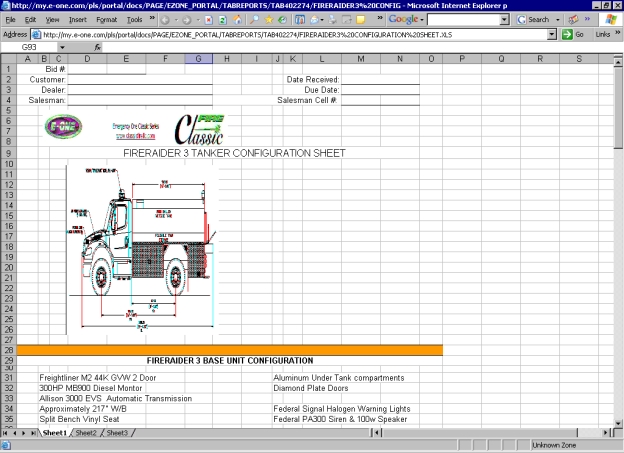This screenshot has height=453, width=624.
Task: Open the Tools menu
Action: click(x=135, y=20)
